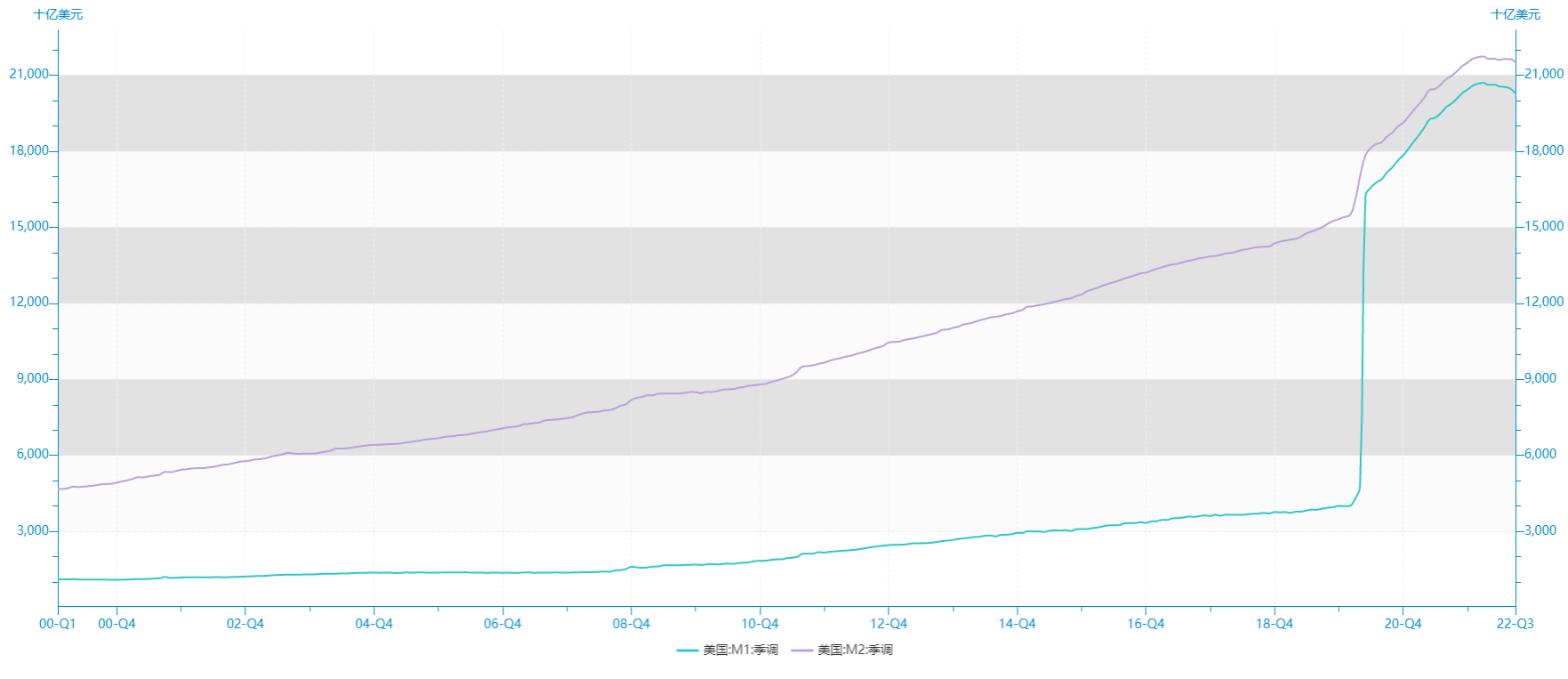The image size is (1568, 679).
Task: Click the right axis 3,000 label
Action: [1540, 530]
